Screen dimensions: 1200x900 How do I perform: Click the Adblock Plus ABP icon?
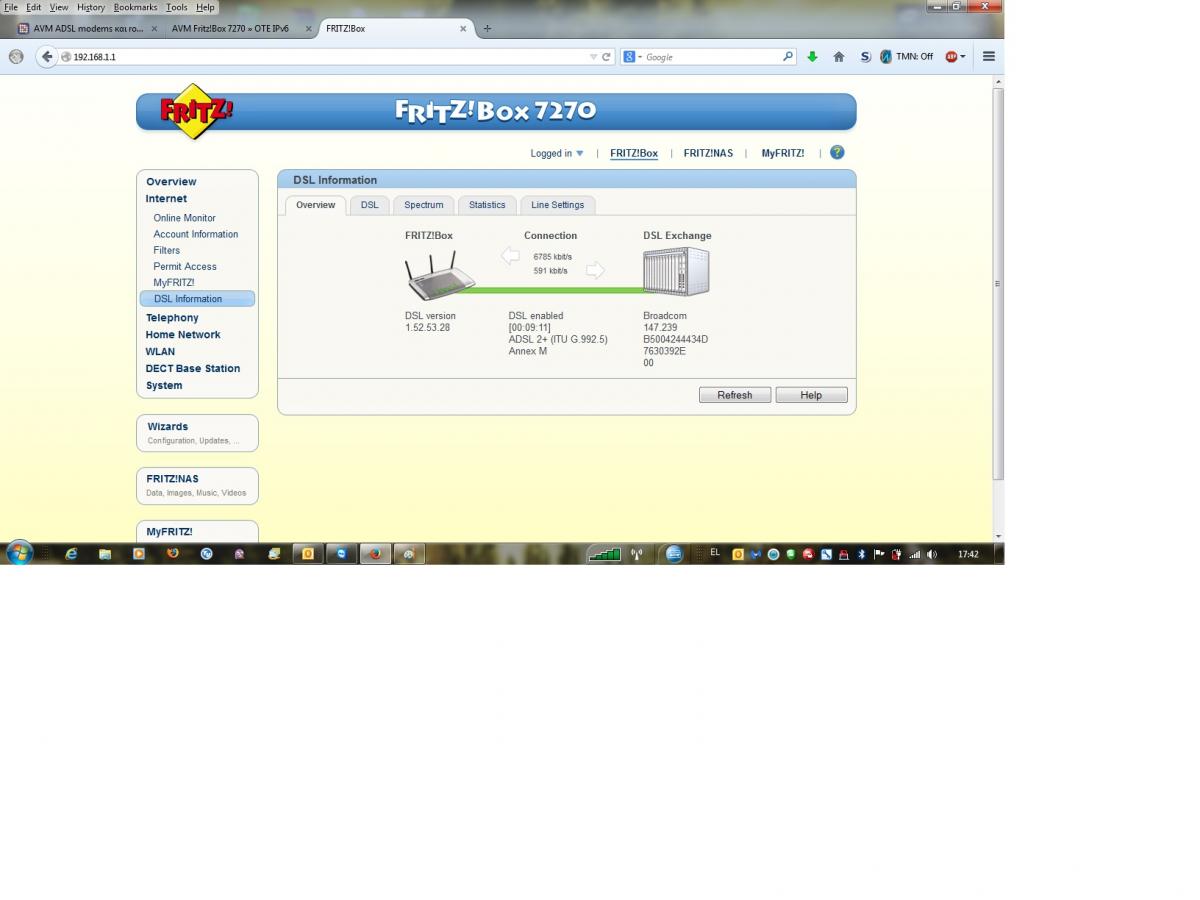[x=951, y=57]
